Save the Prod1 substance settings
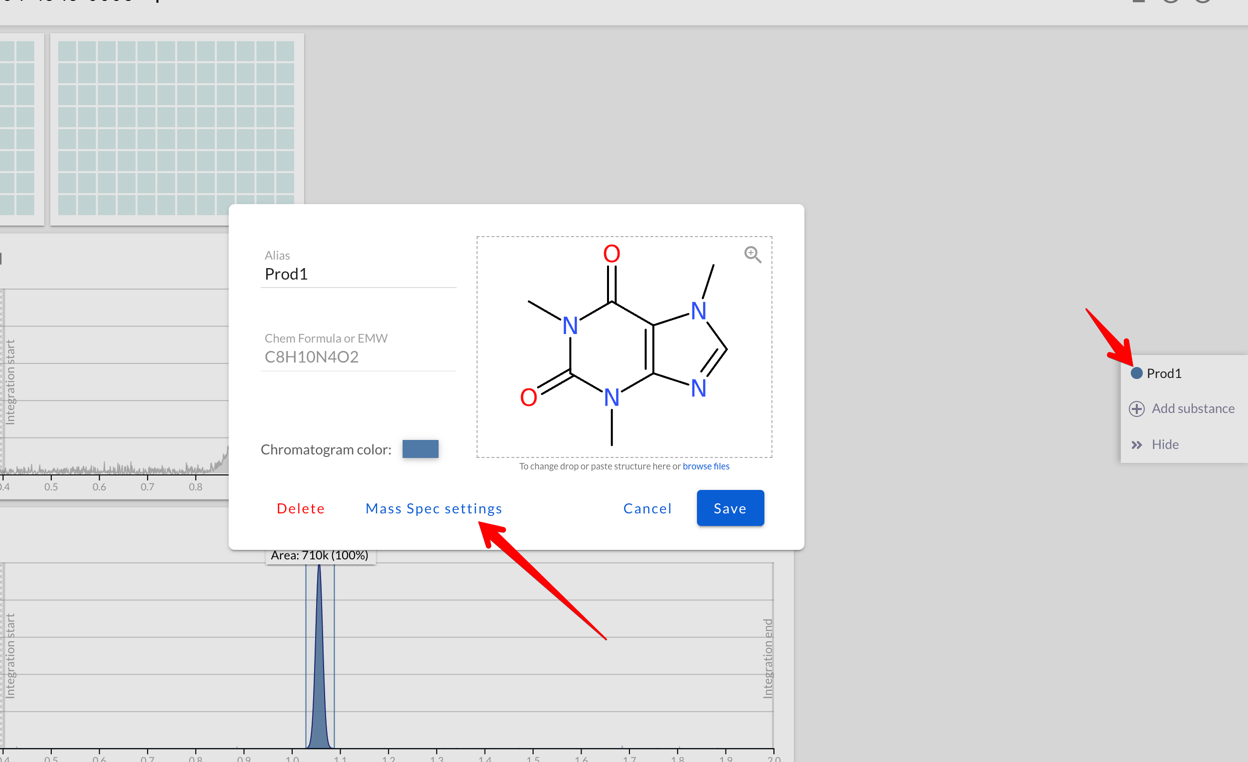 pos(730,508)
